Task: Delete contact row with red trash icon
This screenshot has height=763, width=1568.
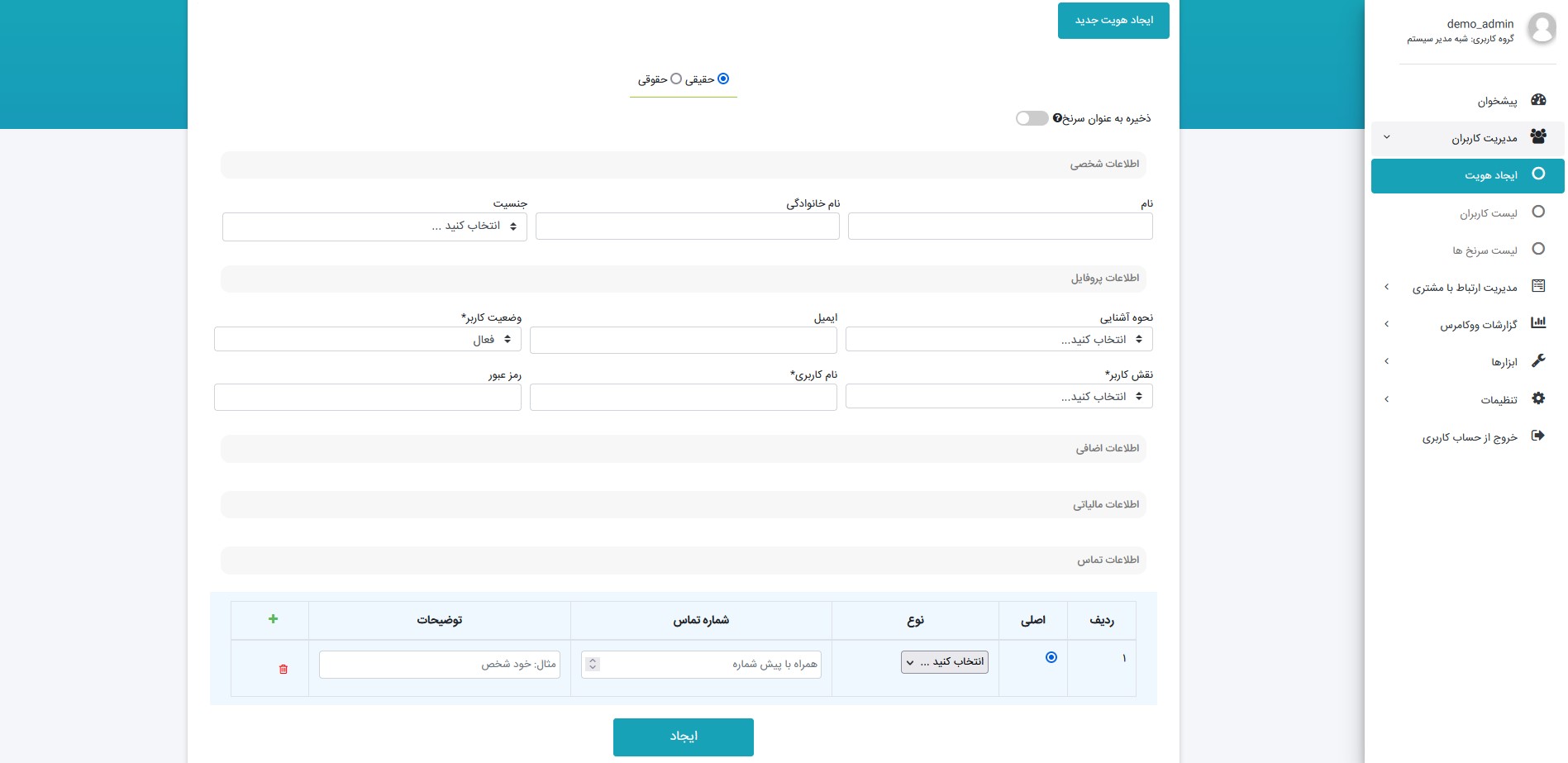Action: (284, 669)
